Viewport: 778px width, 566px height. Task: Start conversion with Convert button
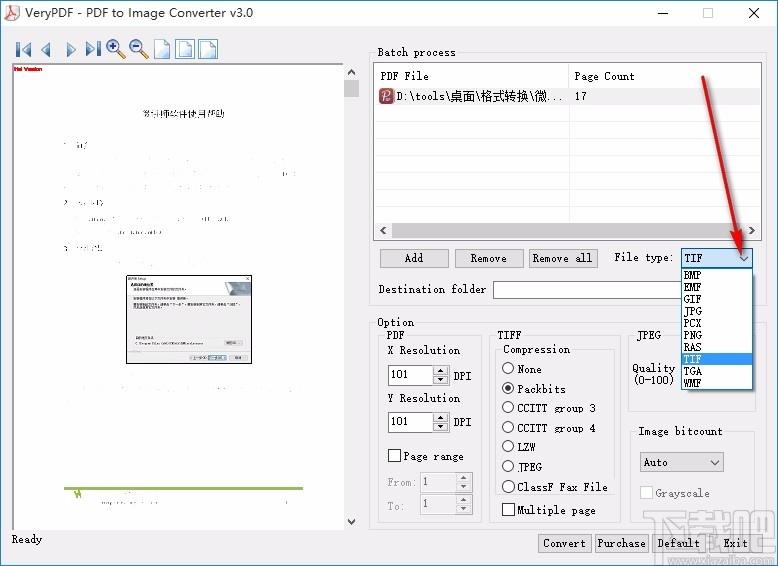click(x=564, y=543)
